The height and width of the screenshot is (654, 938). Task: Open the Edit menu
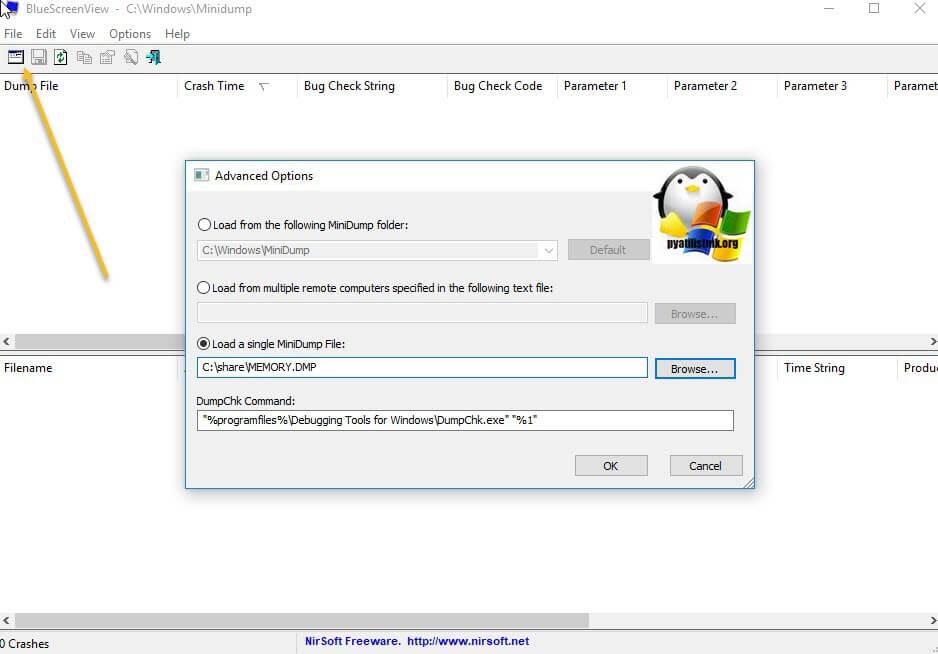click(x=46, y=34)
